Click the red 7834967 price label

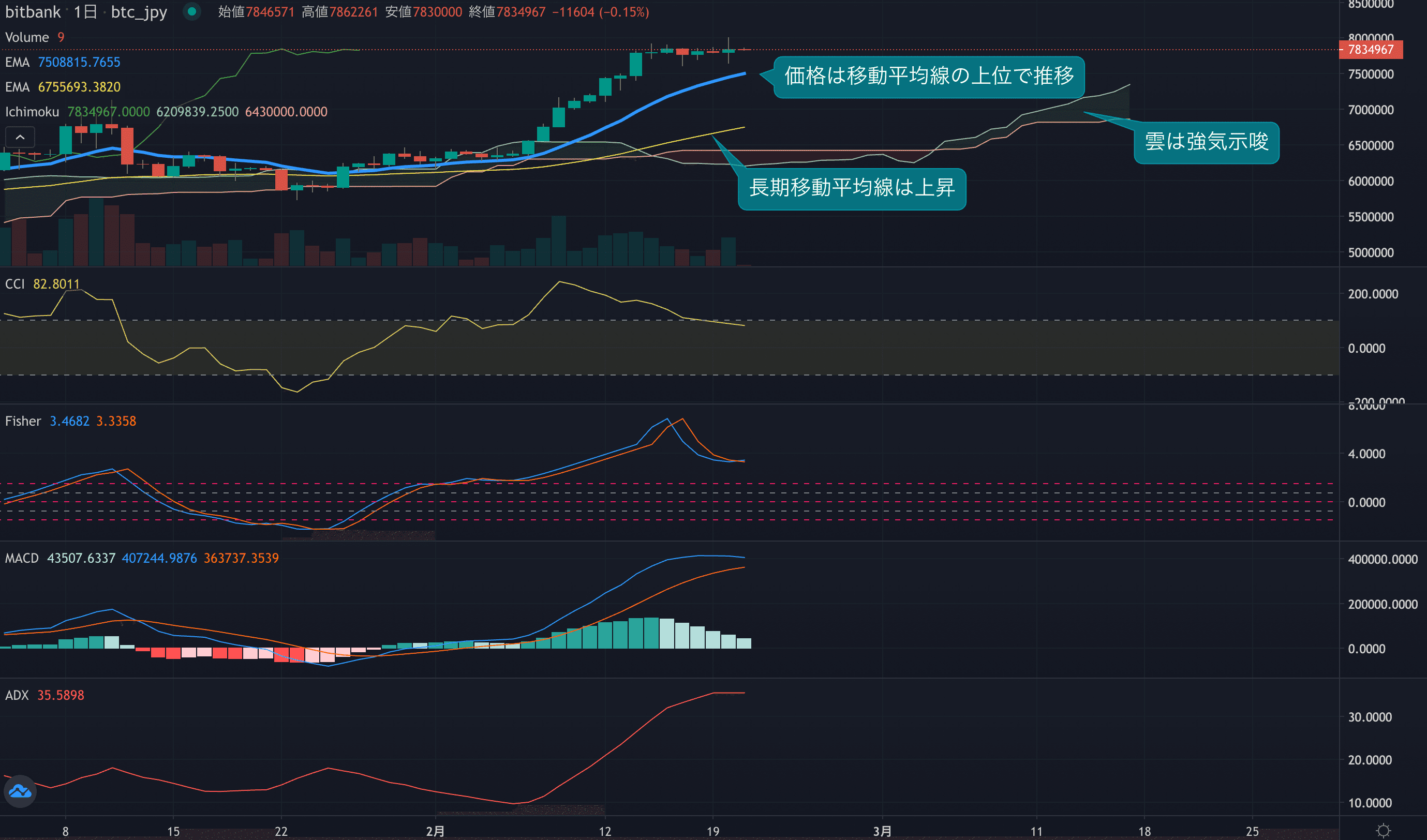click(1371, 50)
